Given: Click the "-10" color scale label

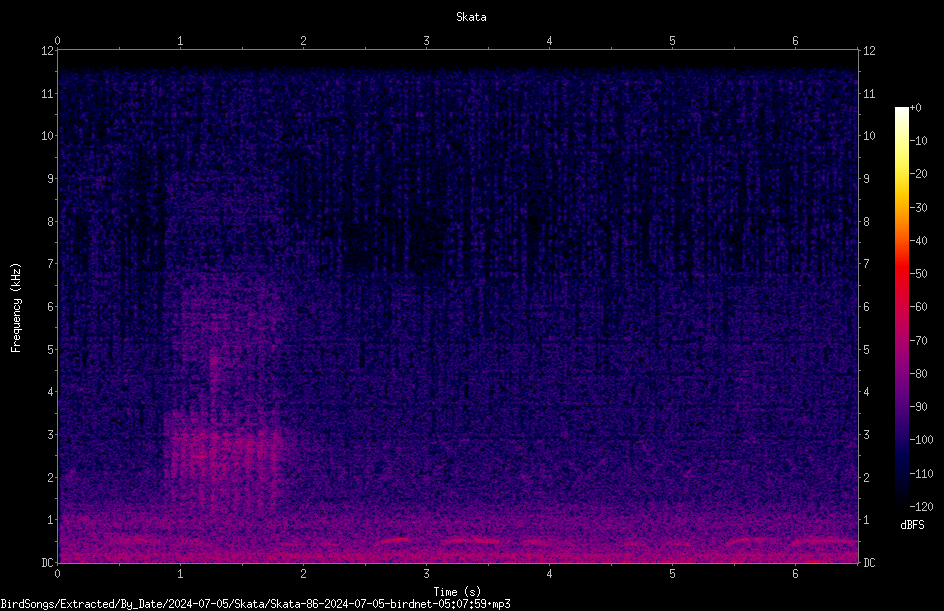Looking at the screenshot, I should 918,141.
